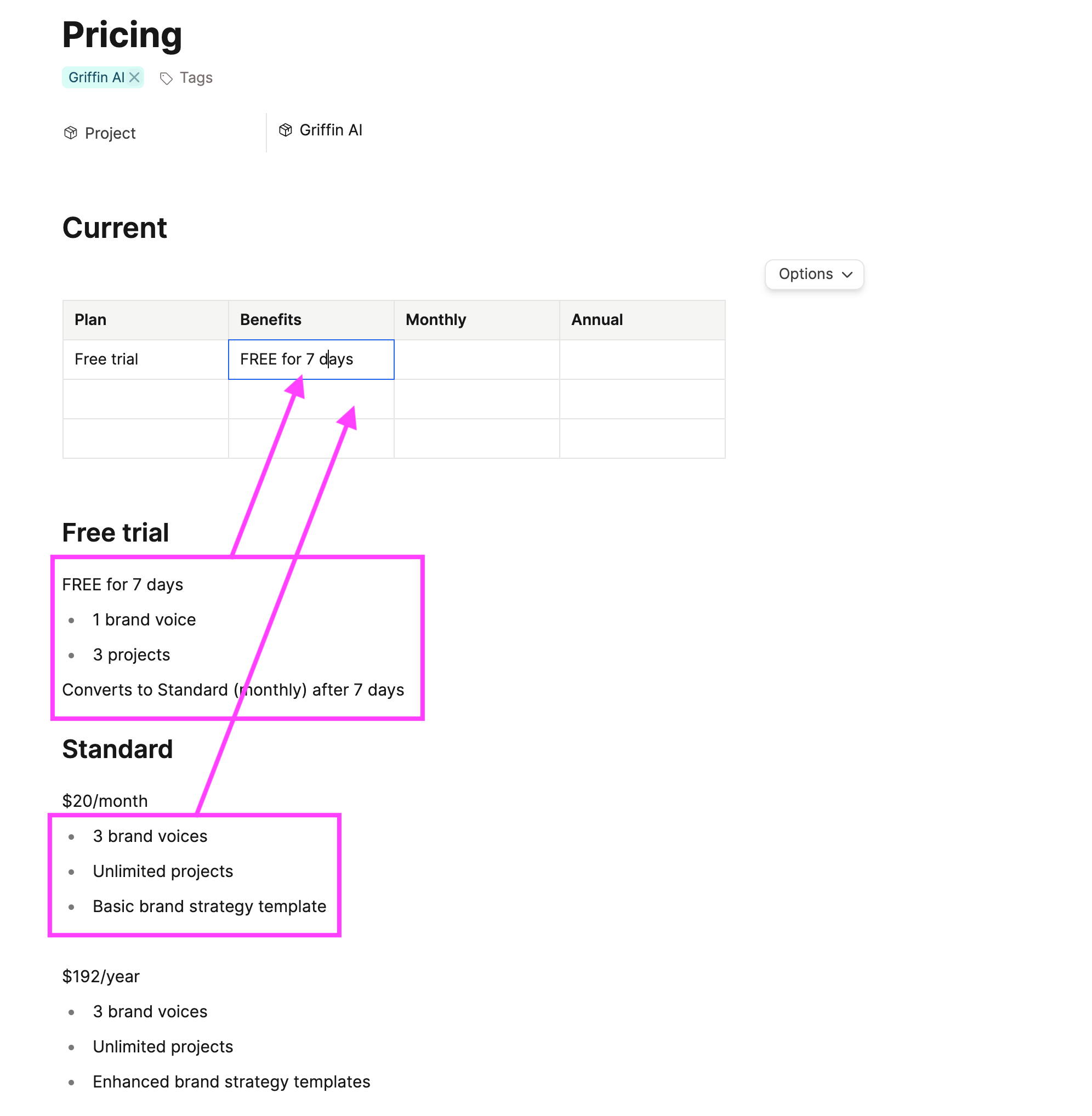Click empty Monthly cell in Free trial row
Image resolution: width=1092 pixels, height=1116 pixels.
point(476,360)
